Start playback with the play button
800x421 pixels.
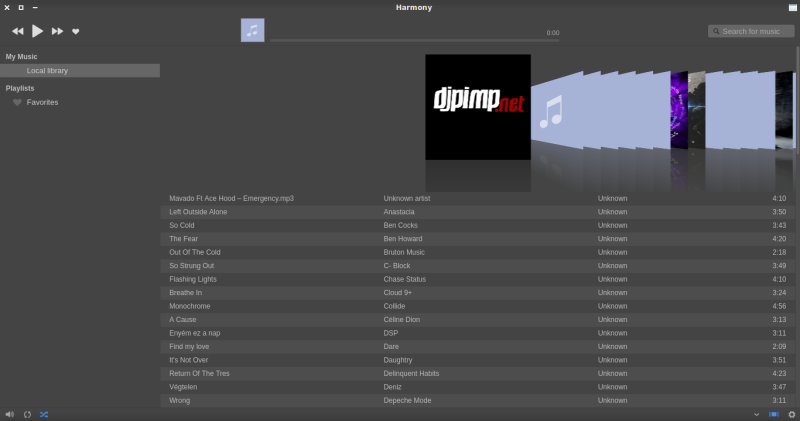37,31
